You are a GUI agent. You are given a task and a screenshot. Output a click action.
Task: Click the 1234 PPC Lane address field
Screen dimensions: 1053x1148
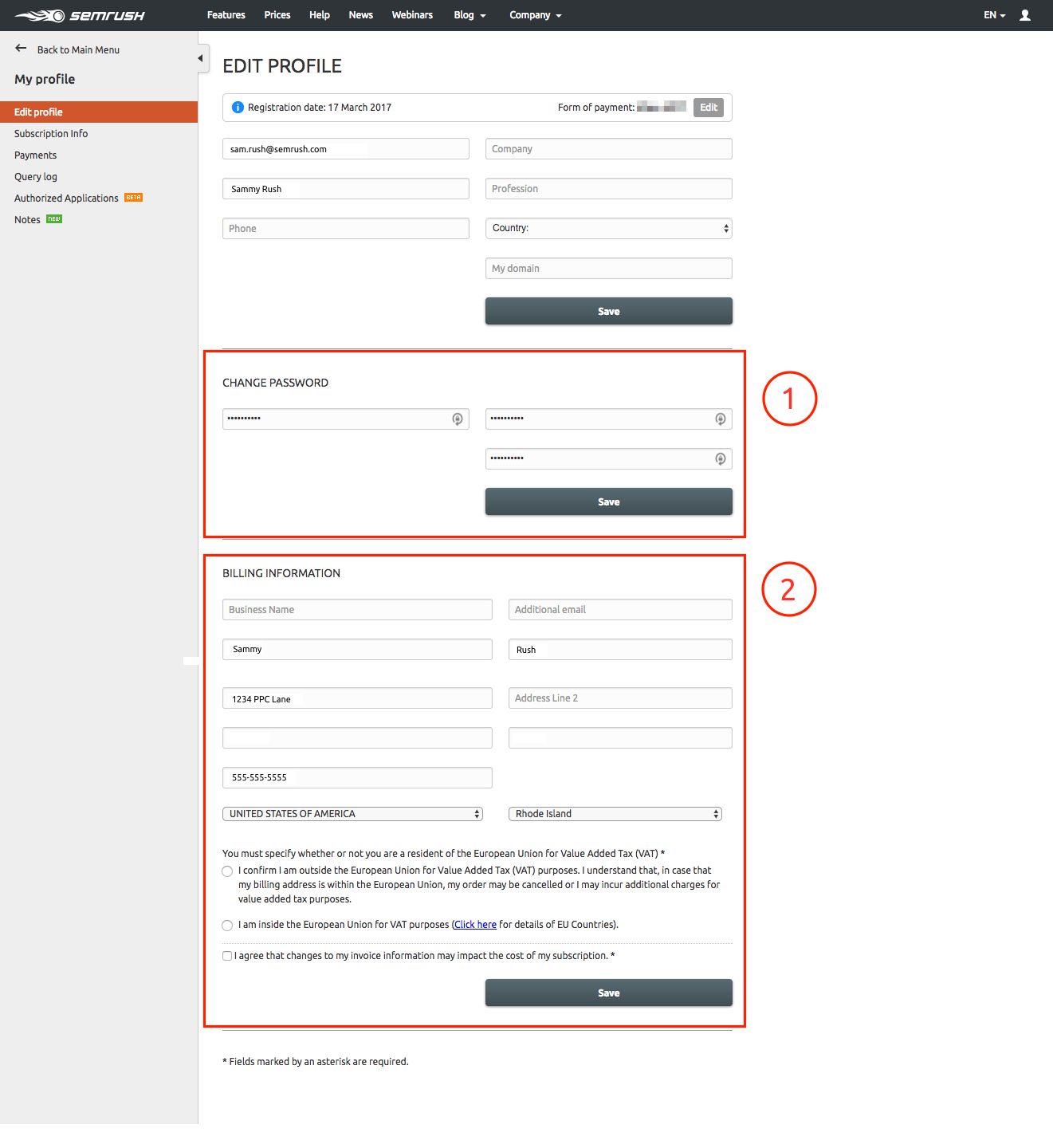pyautogui.click(x=357, y=698)
